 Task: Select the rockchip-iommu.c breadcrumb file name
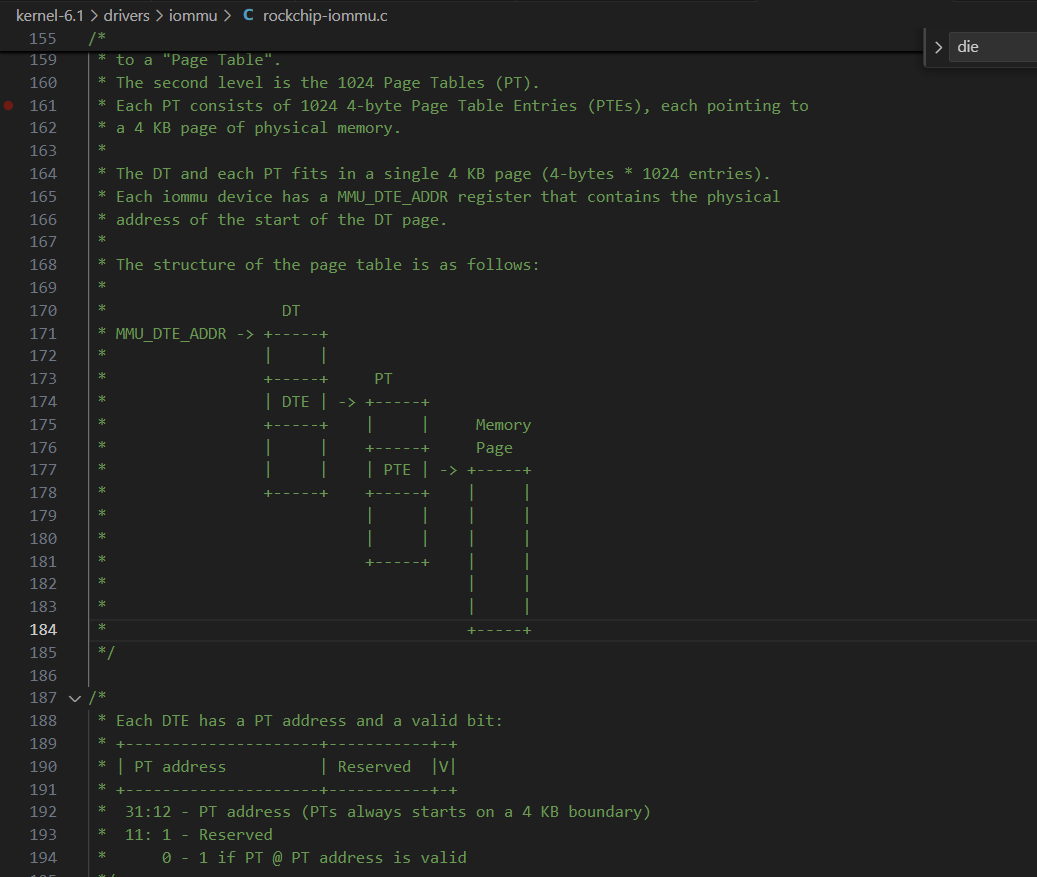click(x=325, y=16)
